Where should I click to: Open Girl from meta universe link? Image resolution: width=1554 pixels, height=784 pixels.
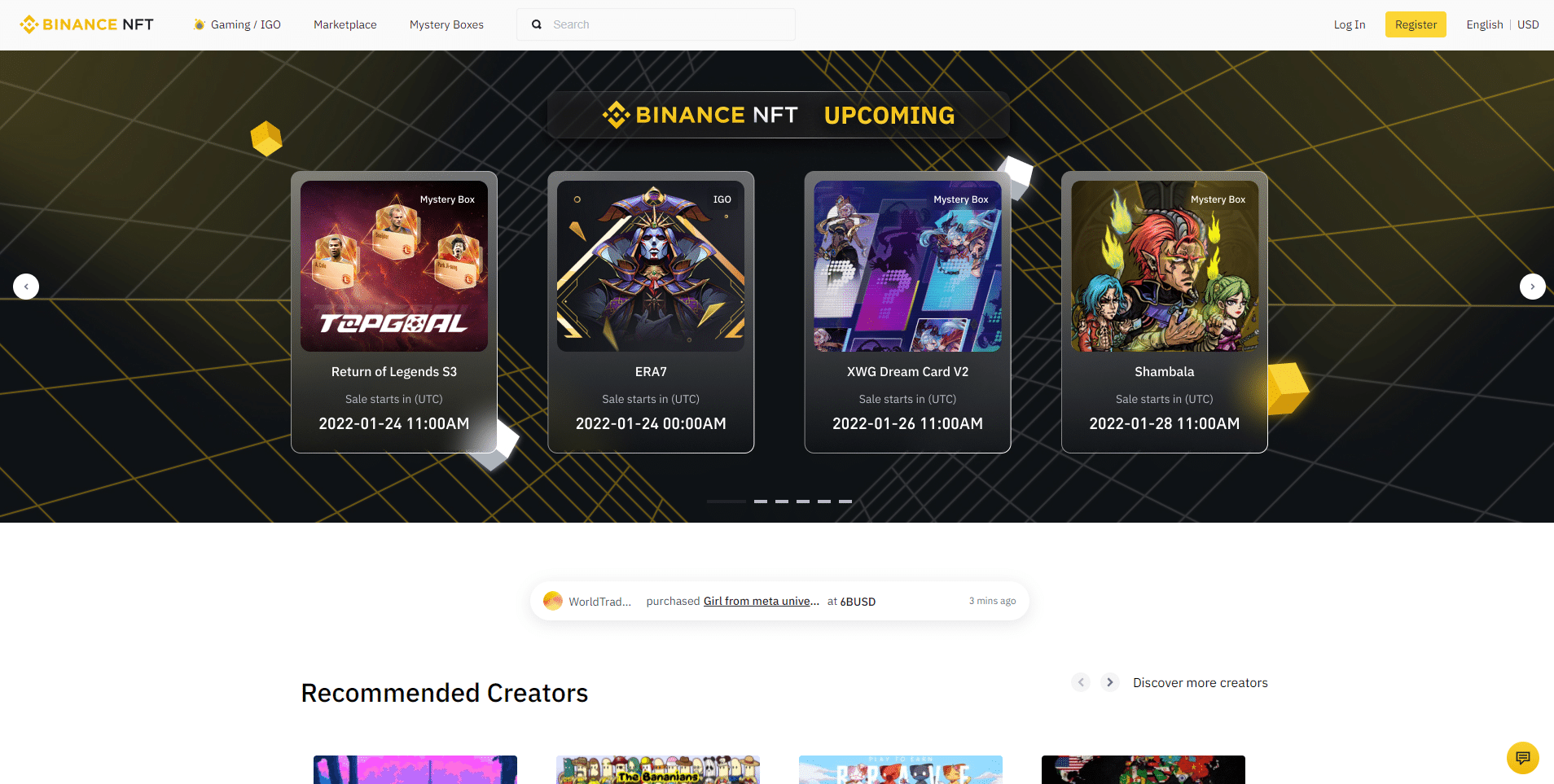762,601
